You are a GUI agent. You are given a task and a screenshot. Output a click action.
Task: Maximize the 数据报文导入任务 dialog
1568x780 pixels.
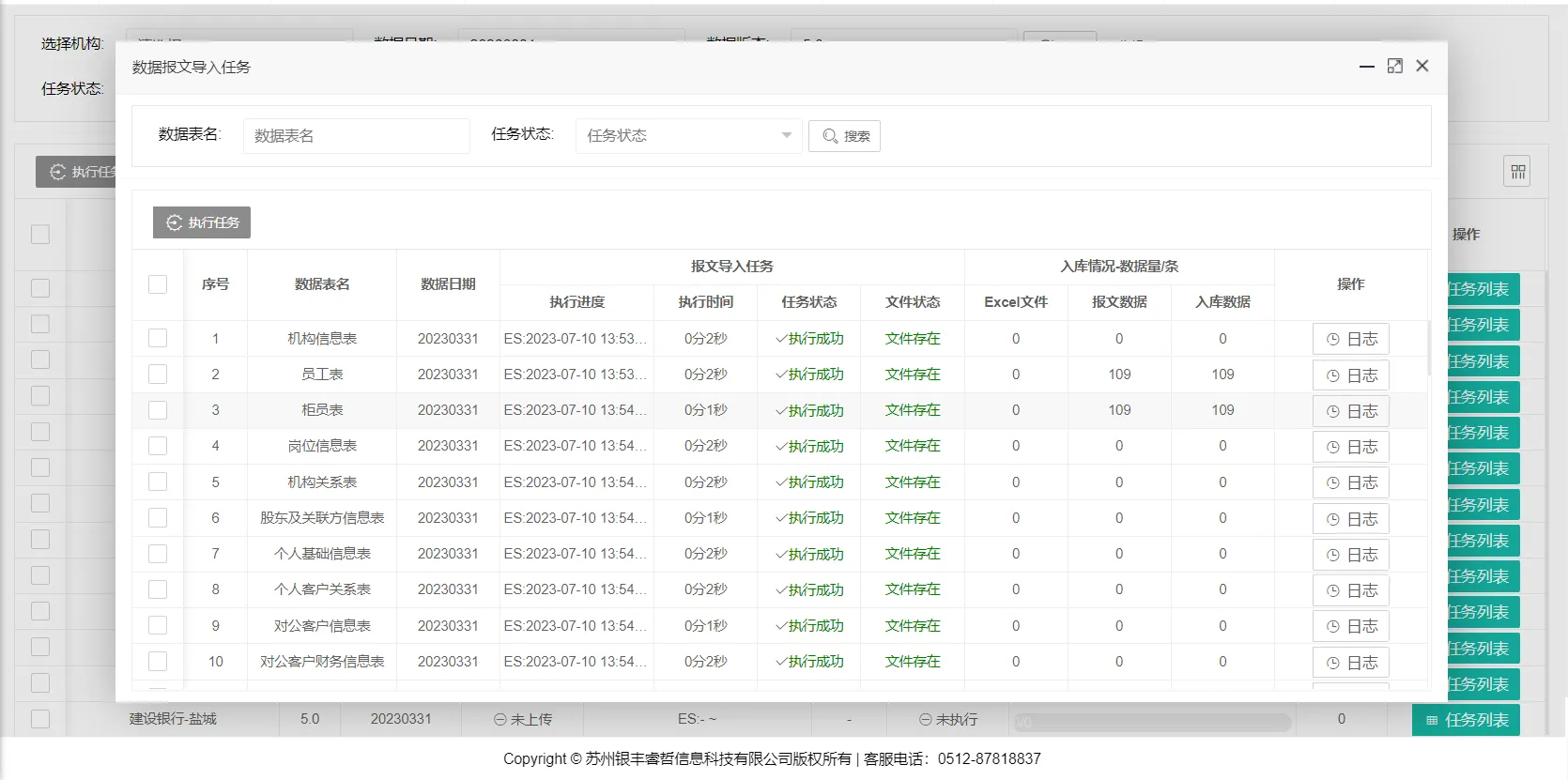[1394, 66]
